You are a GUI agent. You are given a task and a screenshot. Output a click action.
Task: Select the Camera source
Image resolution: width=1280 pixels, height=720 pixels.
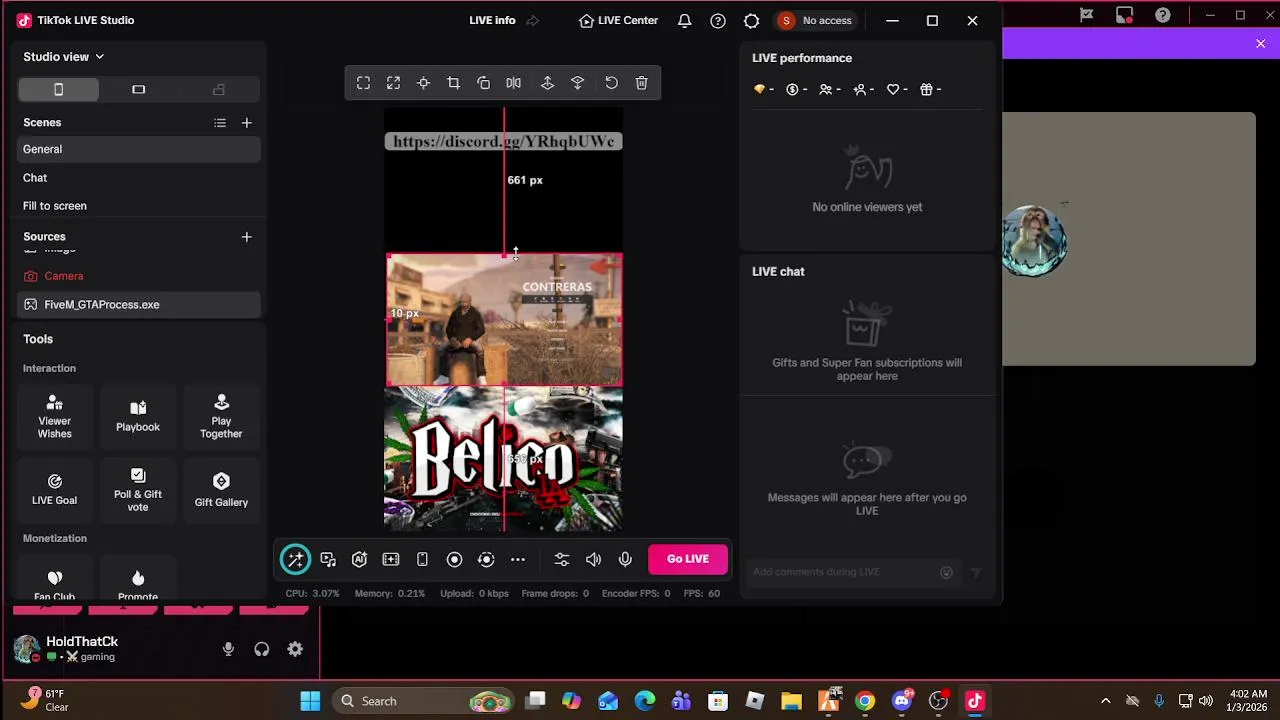(x=139, y=276)
